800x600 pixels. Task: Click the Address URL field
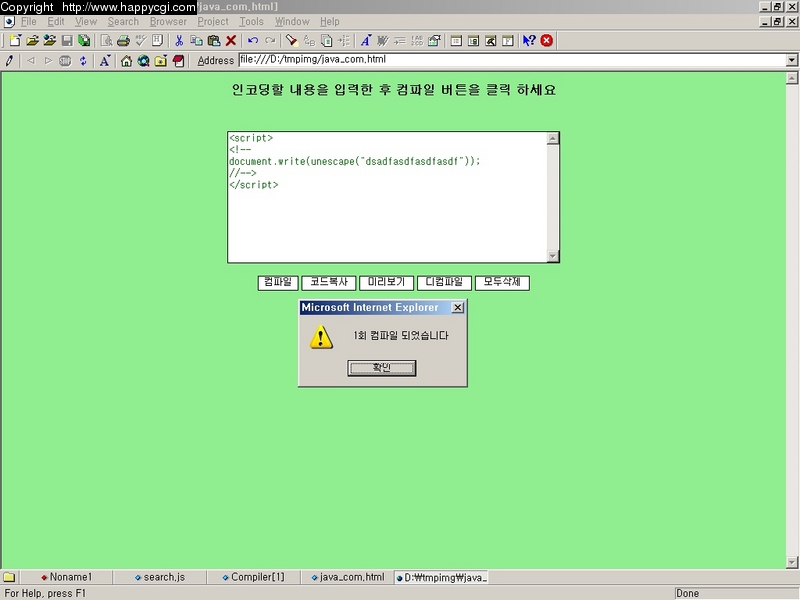[x=512, y=60]
